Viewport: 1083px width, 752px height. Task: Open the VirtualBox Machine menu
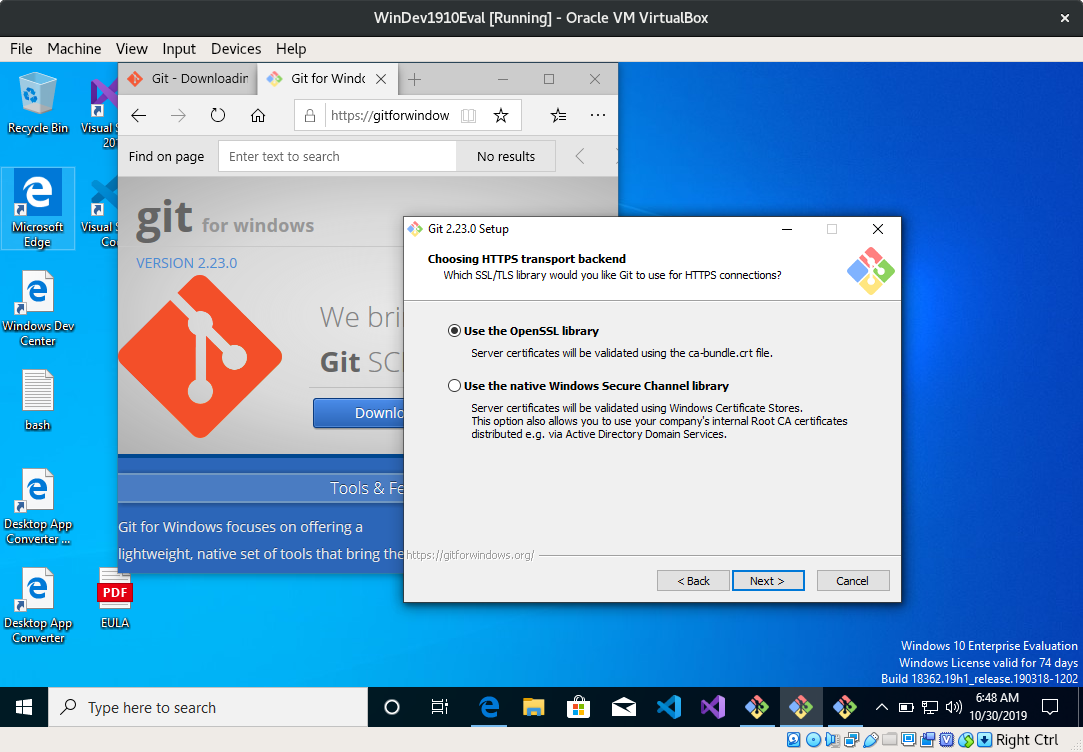(74, 48)
